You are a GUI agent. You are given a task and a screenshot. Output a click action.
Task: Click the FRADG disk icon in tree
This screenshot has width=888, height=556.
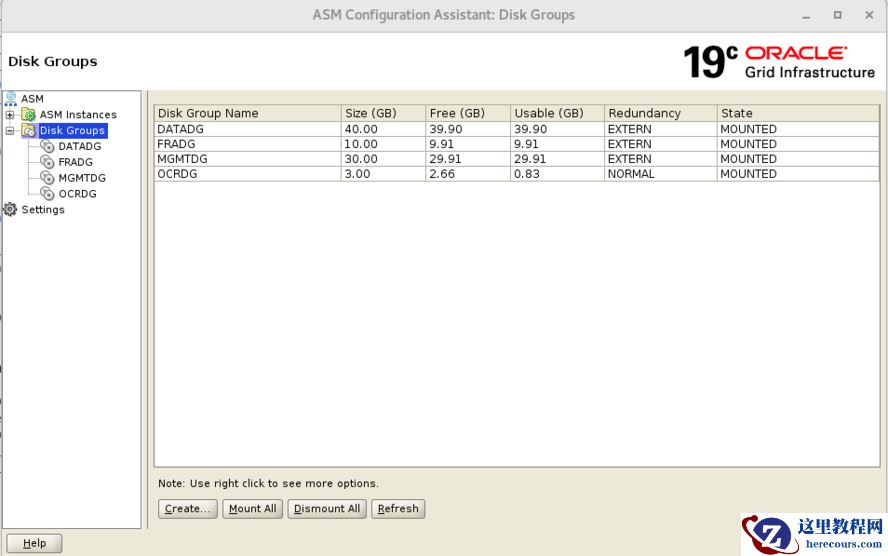[x=48, y=162]
